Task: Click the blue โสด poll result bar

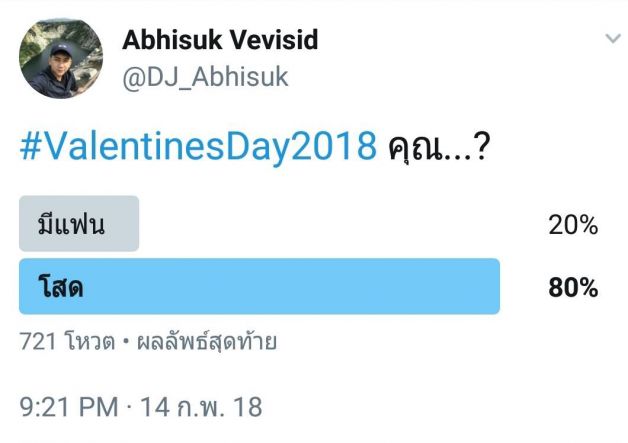Action: point(259,286)
